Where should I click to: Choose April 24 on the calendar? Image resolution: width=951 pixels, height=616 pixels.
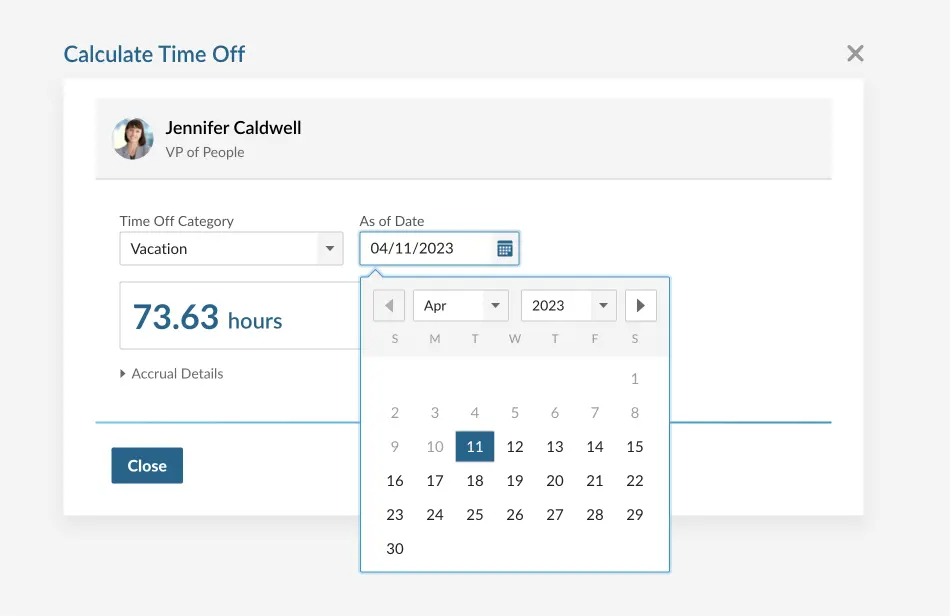(x=435, y=515)
